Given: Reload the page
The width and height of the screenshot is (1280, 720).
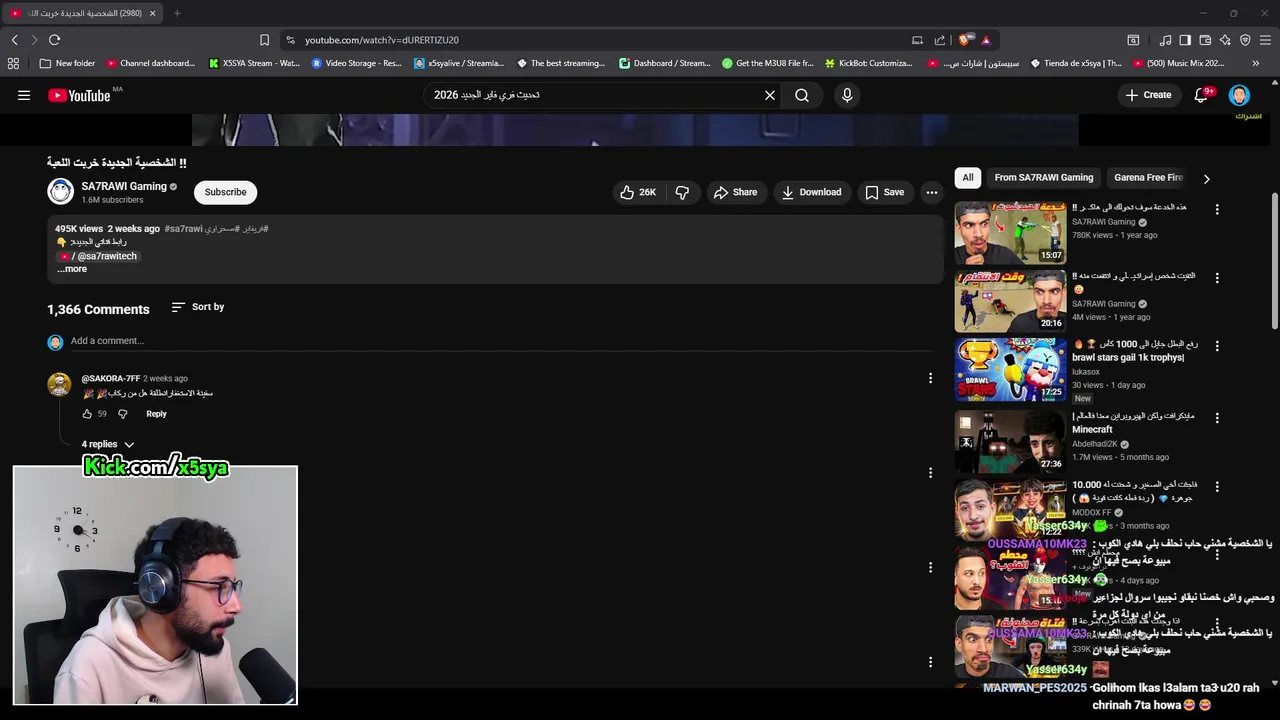Looking at the screenshot, I should coord(54,40).
